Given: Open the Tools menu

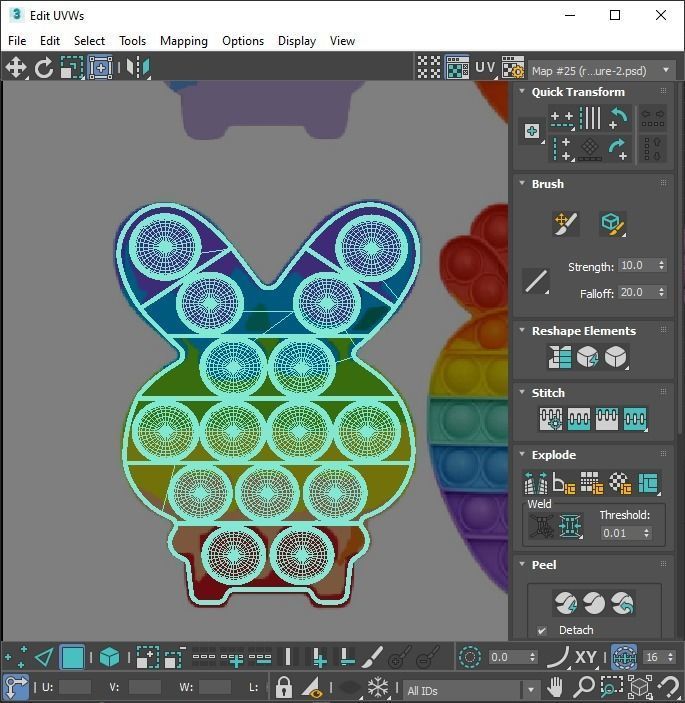Looking at the screenshot, I should point(132,41).
